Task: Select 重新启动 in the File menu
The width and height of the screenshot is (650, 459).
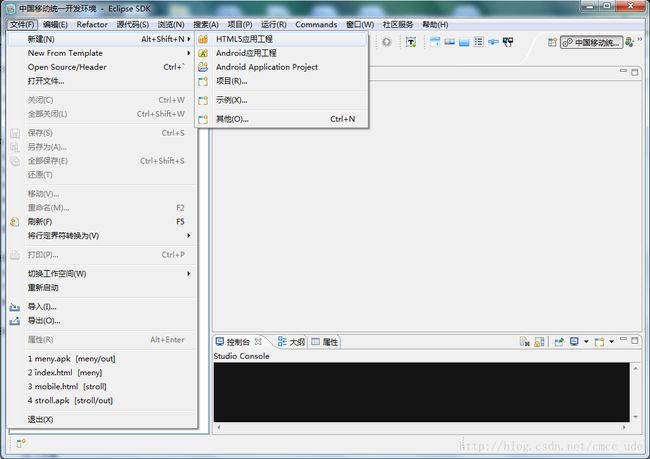Action: coord(102,288)
